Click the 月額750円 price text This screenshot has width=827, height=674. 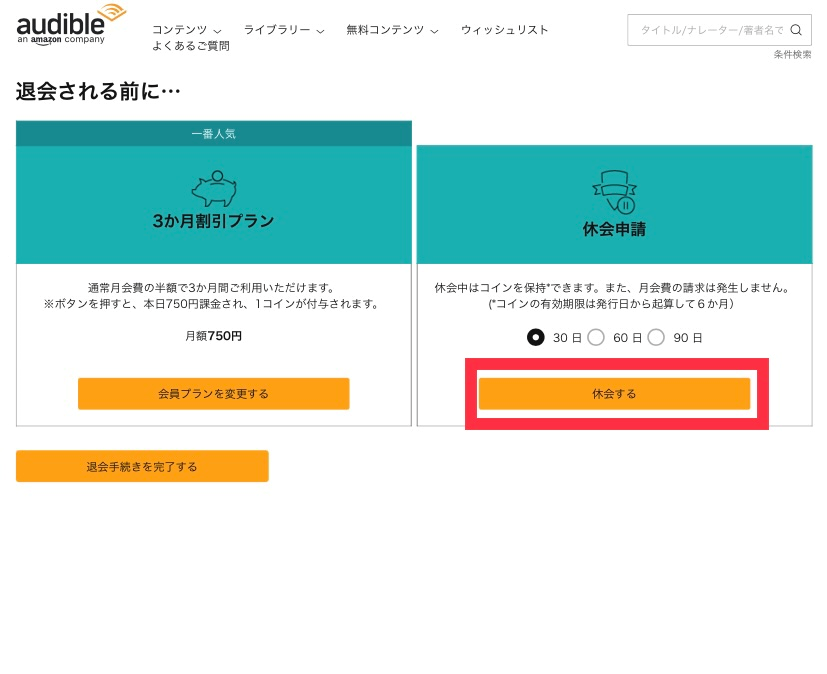(x=214, y=336)
